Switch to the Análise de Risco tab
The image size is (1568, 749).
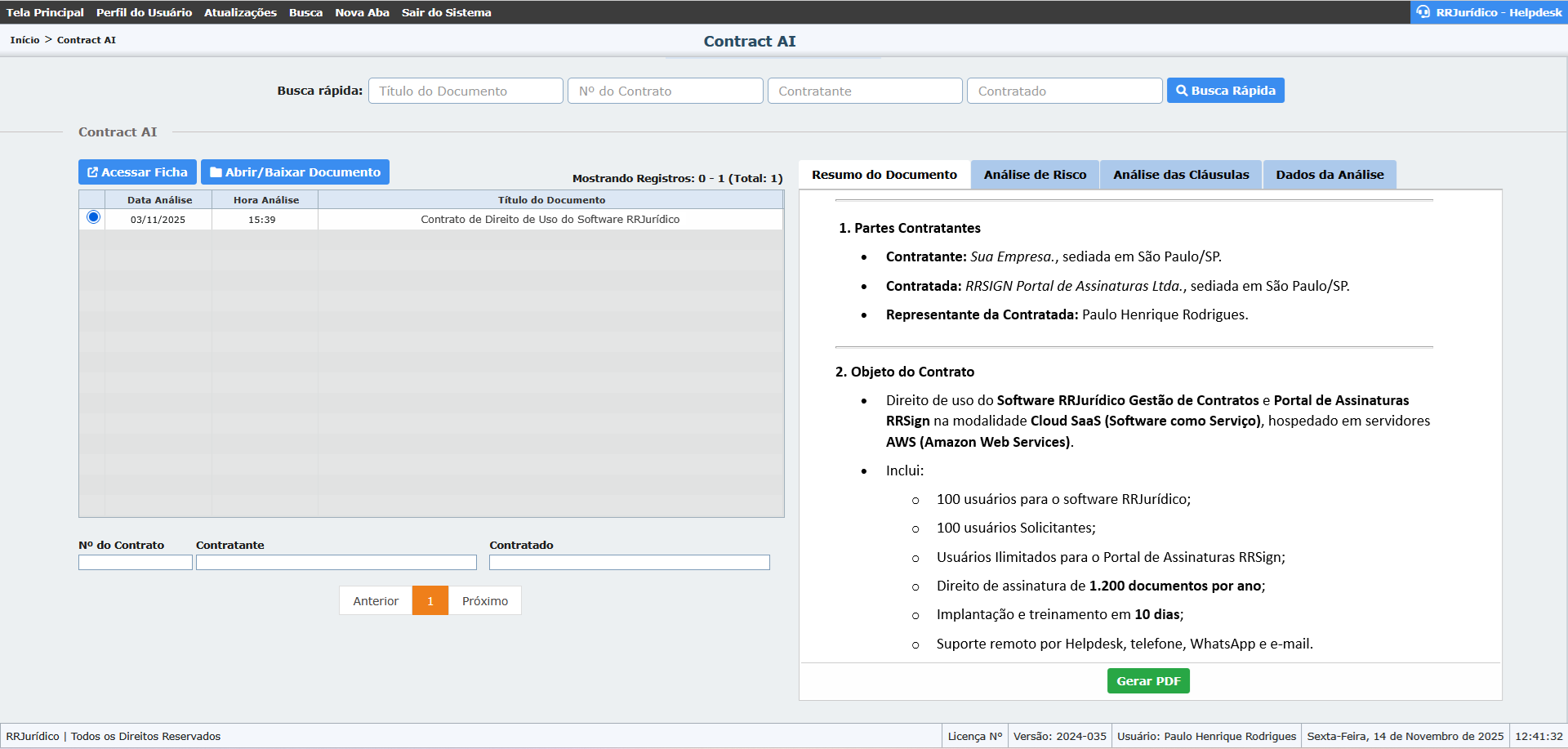pos(1035,175)
